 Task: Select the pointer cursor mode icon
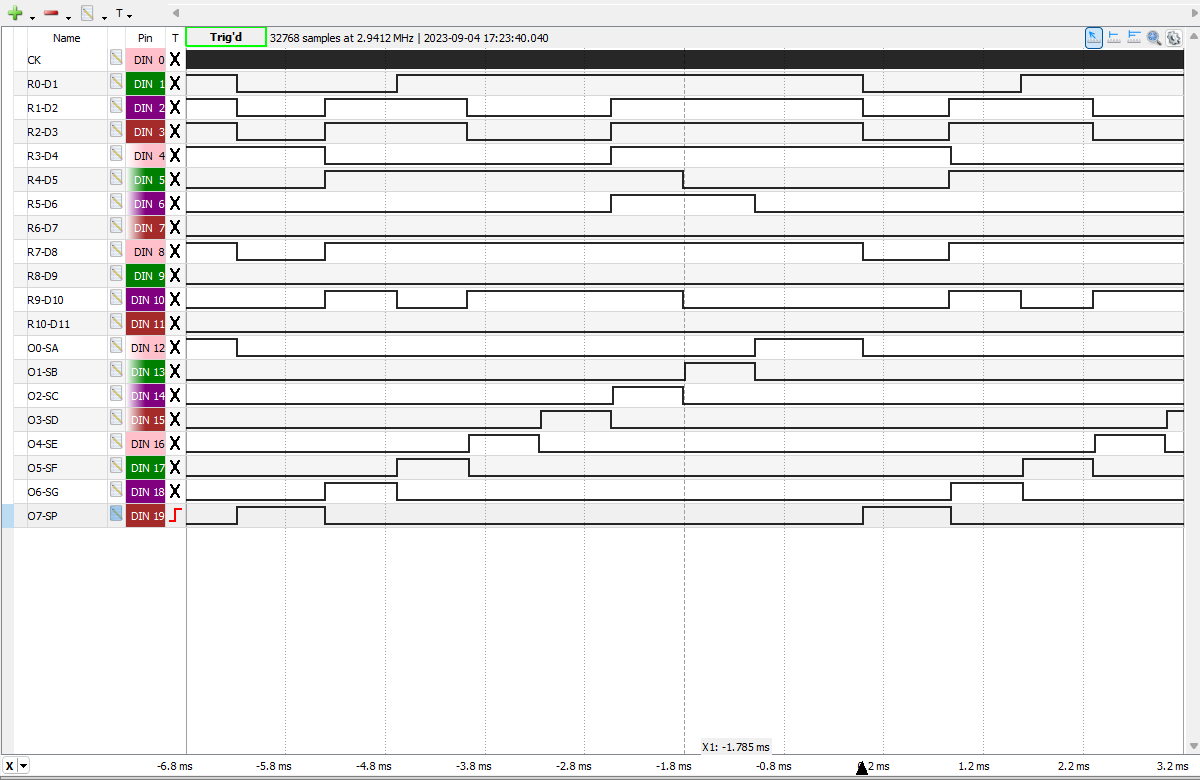(x=1094, y=38)
